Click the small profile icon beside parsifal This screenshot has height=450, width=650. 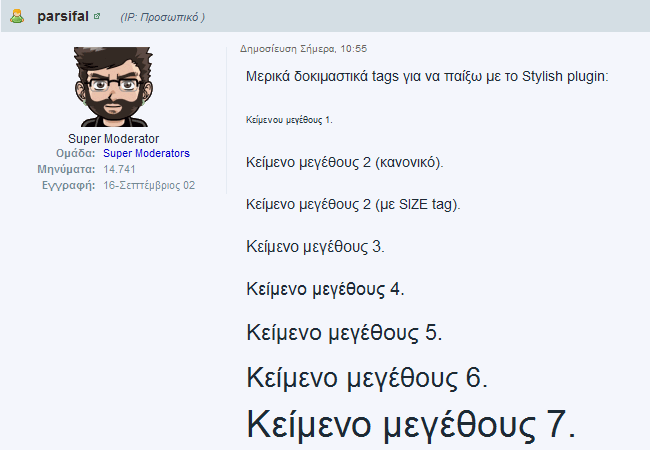(97, 16)
